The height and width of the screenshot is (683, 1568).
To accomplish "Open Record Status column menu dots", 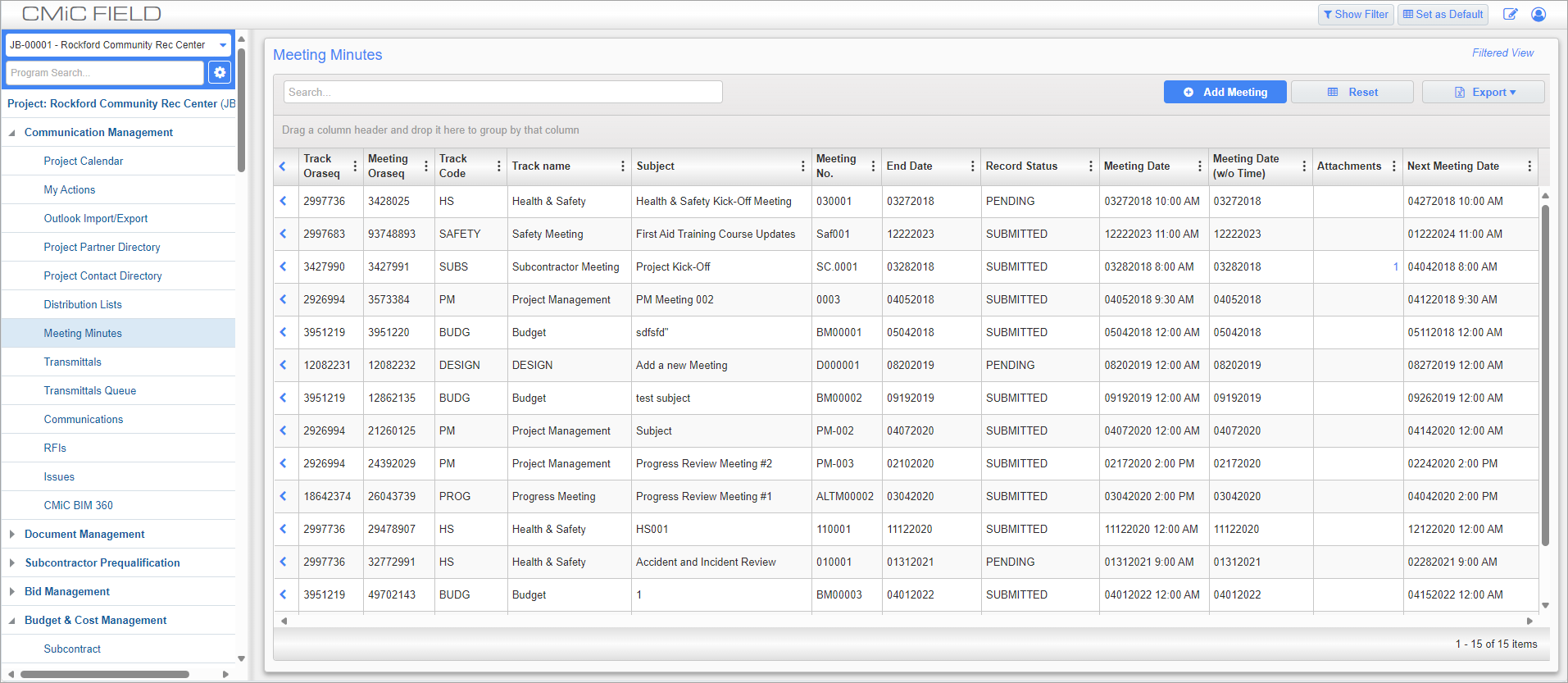I will click(x=1091, y=166).
